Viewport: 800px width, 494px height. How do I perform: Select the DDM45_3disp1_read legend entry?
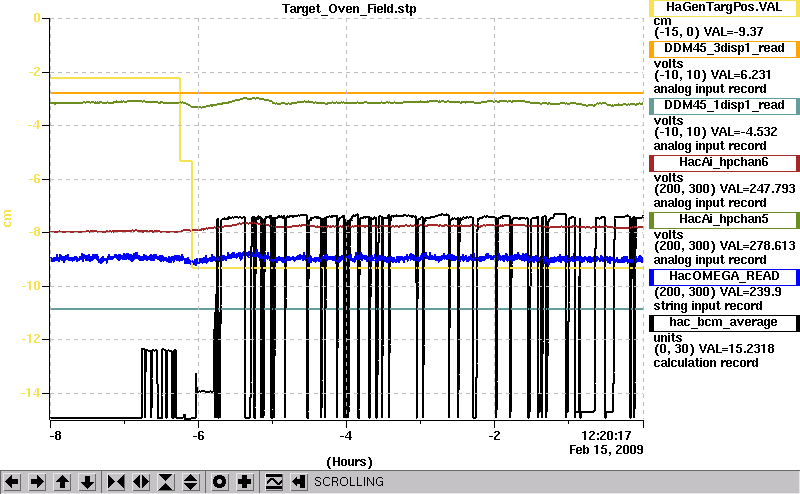point(724,48)
